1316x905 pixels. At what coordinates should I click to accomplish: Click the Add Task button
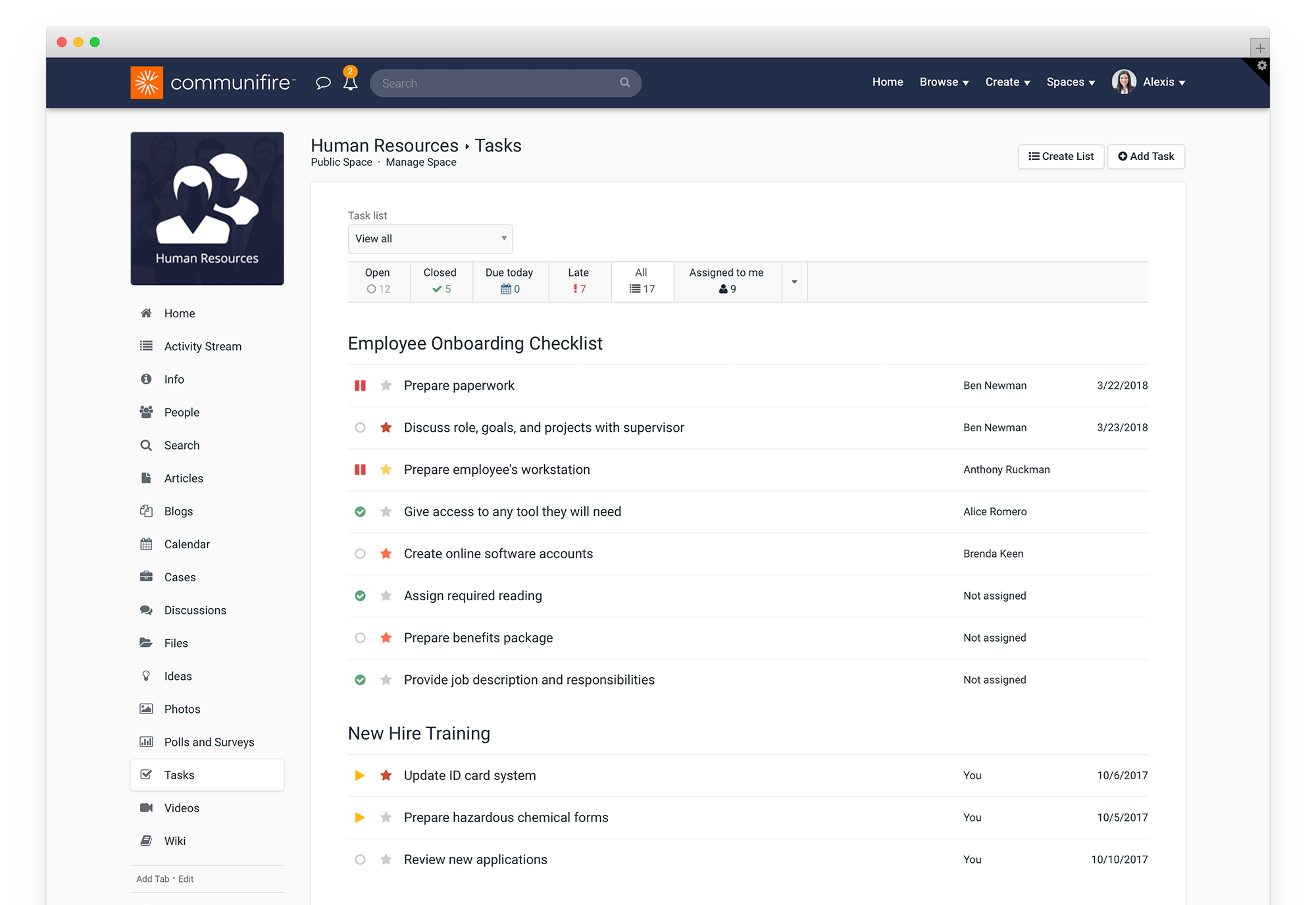pyautogui.click(x=1146, y=157)
